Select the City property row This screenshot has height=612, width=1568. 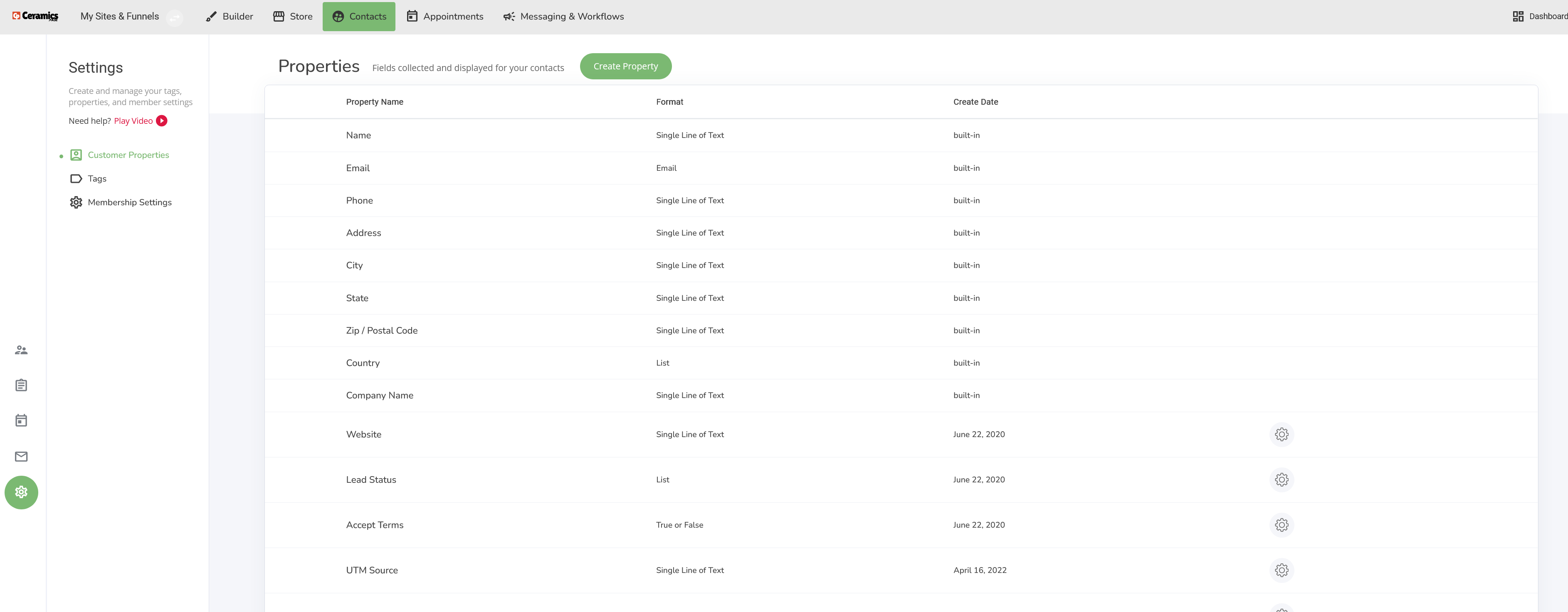901,265
